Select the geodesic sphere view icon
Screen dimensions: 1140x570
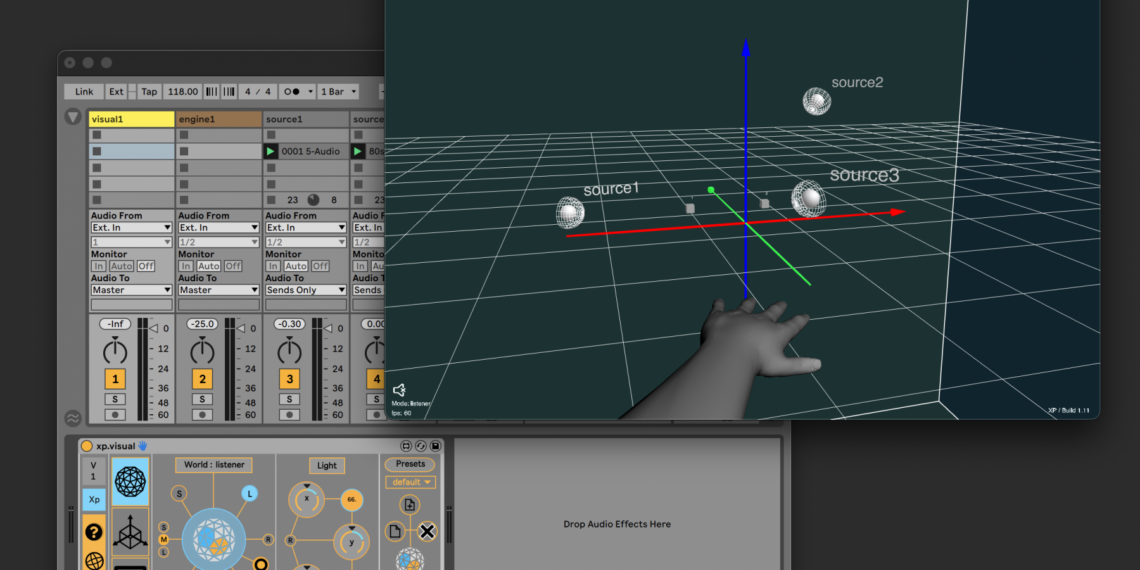(x=130, y=482)
